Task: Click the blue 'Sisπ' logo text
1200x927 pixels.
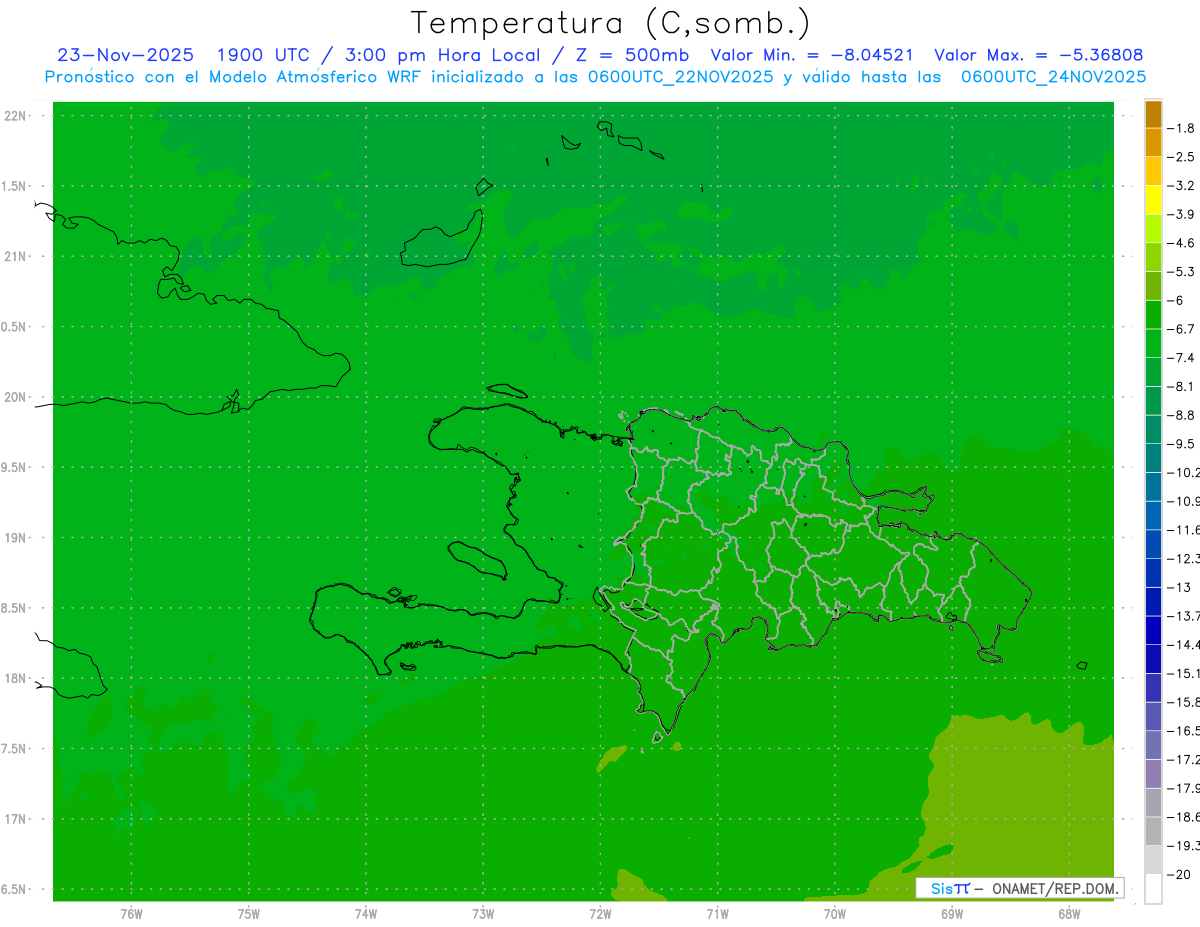Action: pos(949,888)
